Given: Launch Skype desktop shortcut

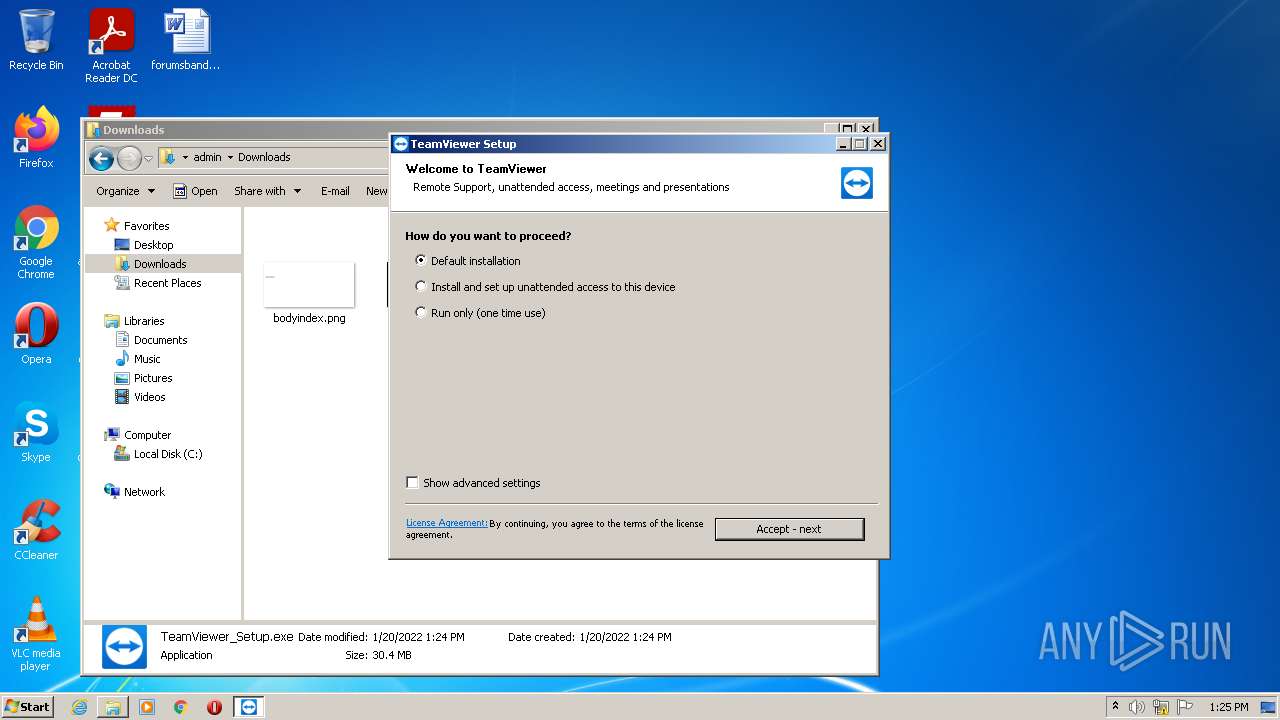Looking at the screenshot, I should 36,432.
